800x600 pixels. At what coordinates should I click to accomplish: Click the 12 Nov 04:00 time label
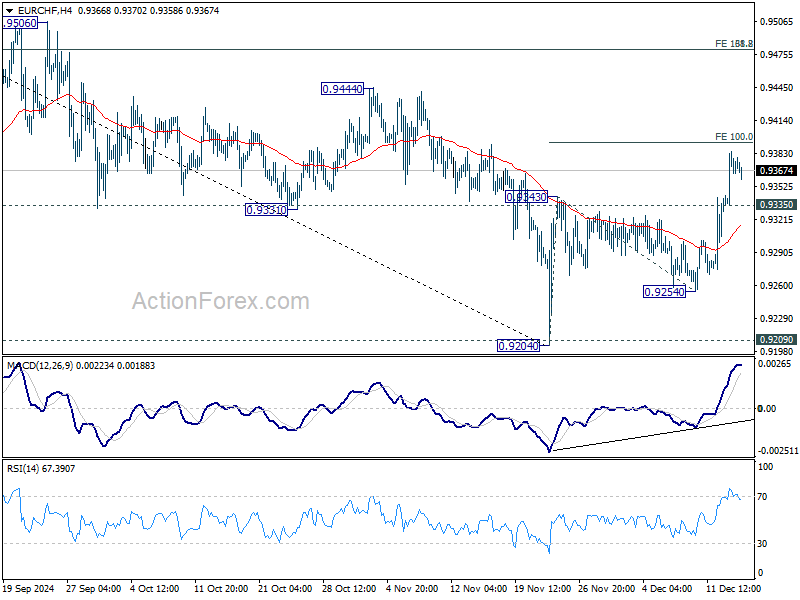click(x=479, y=589)
